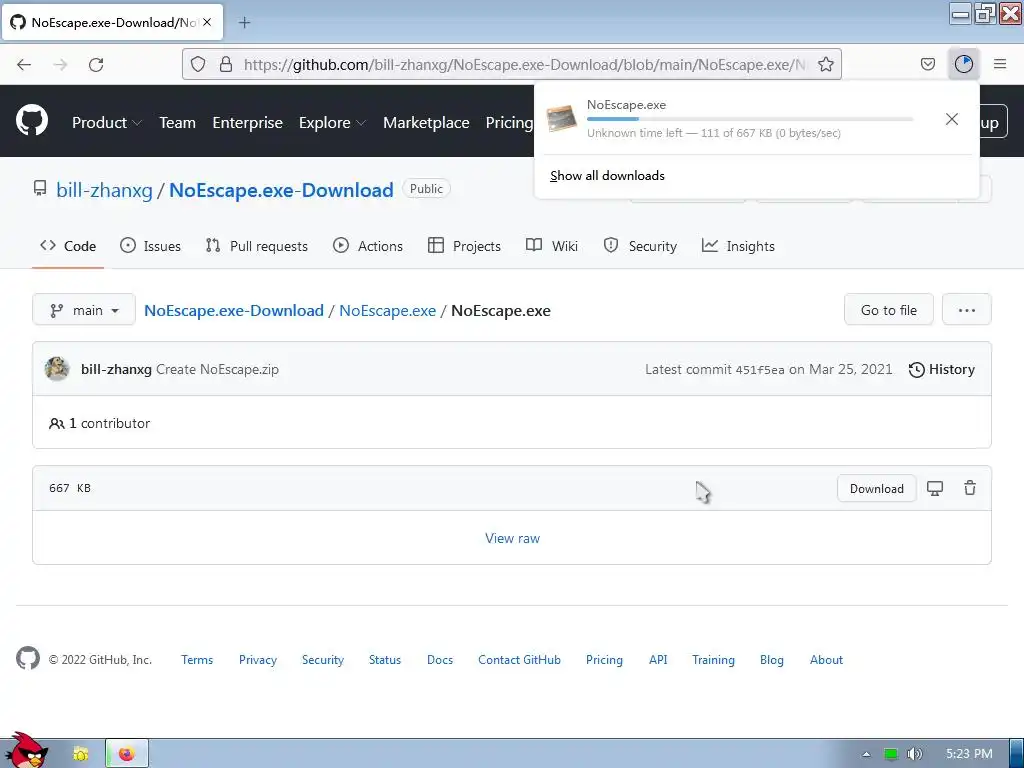Cancel the NoEscape.exe download
The width and height of the screenshot is (1024, 768).
click(x=952, y=119)
